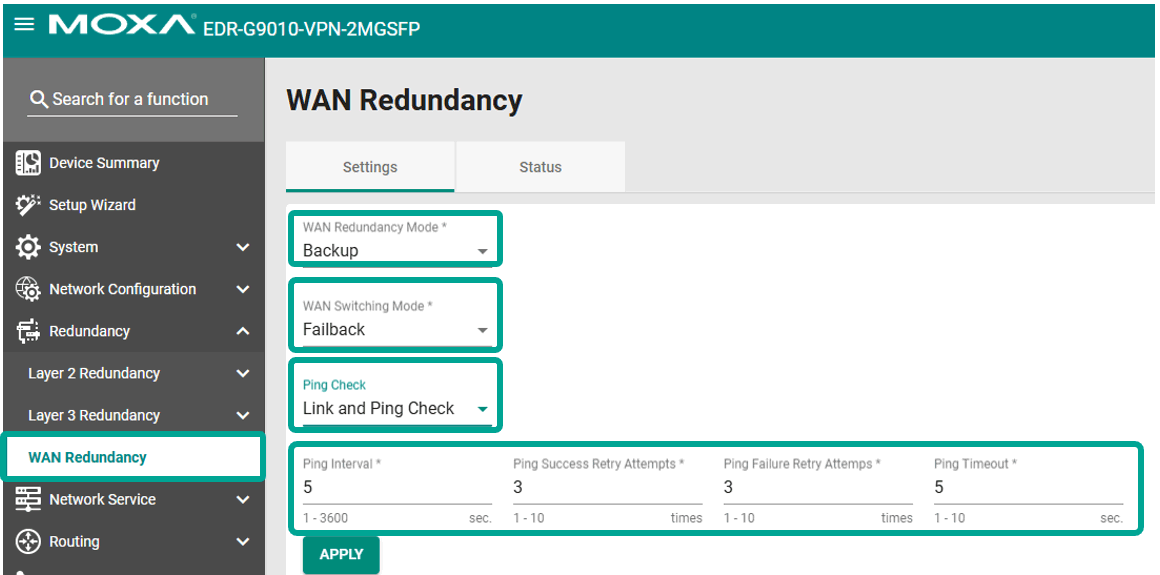Click the Setup Wizard wand icon
1160x575 pixels.
point(28,205)
